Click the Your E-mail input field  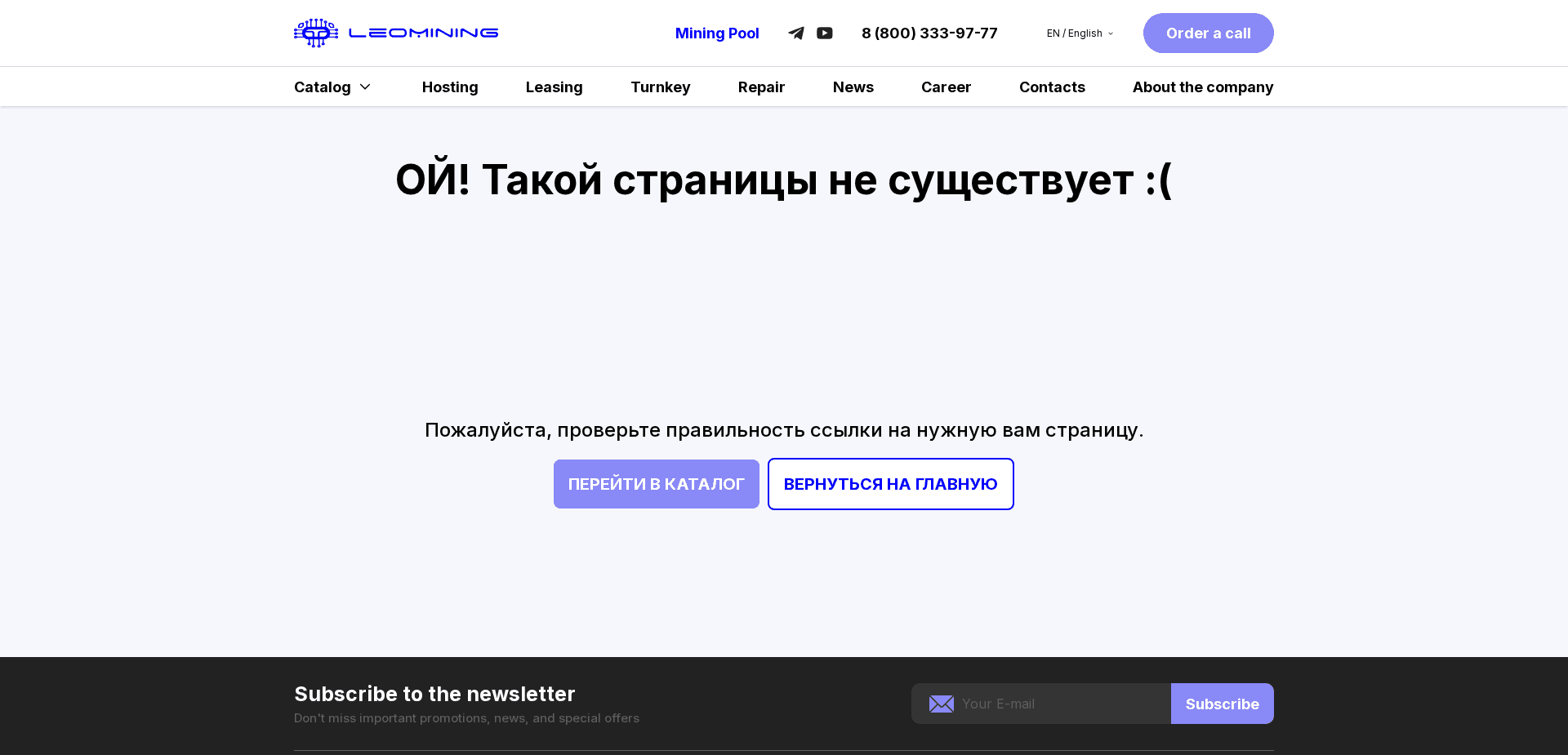point(1053,704)
